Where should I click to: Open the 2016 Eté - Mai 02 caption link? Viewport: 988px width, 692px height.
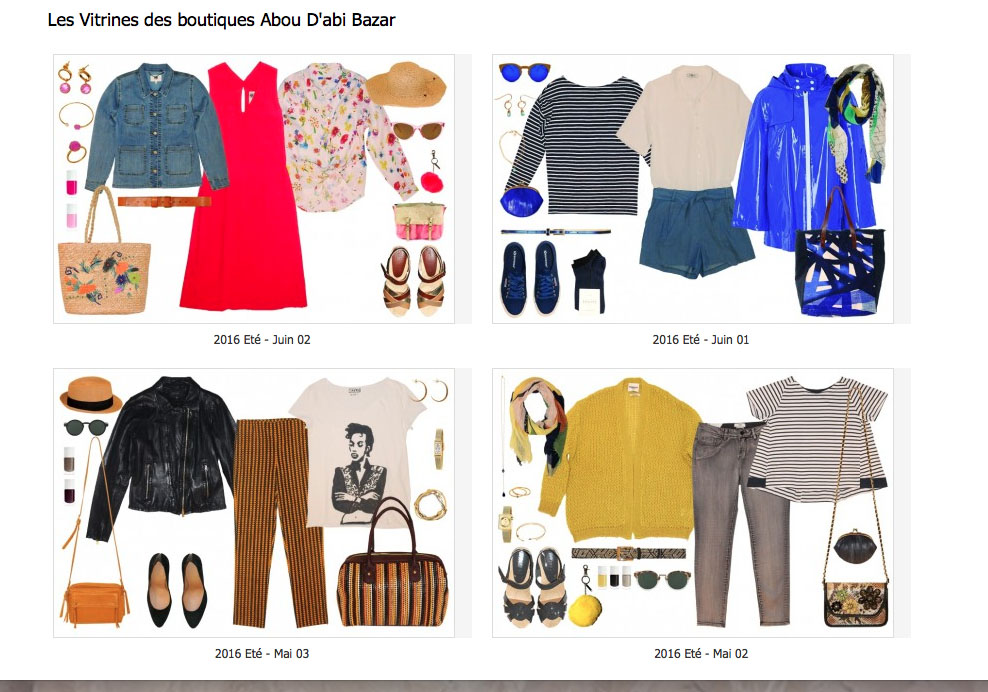701,654
